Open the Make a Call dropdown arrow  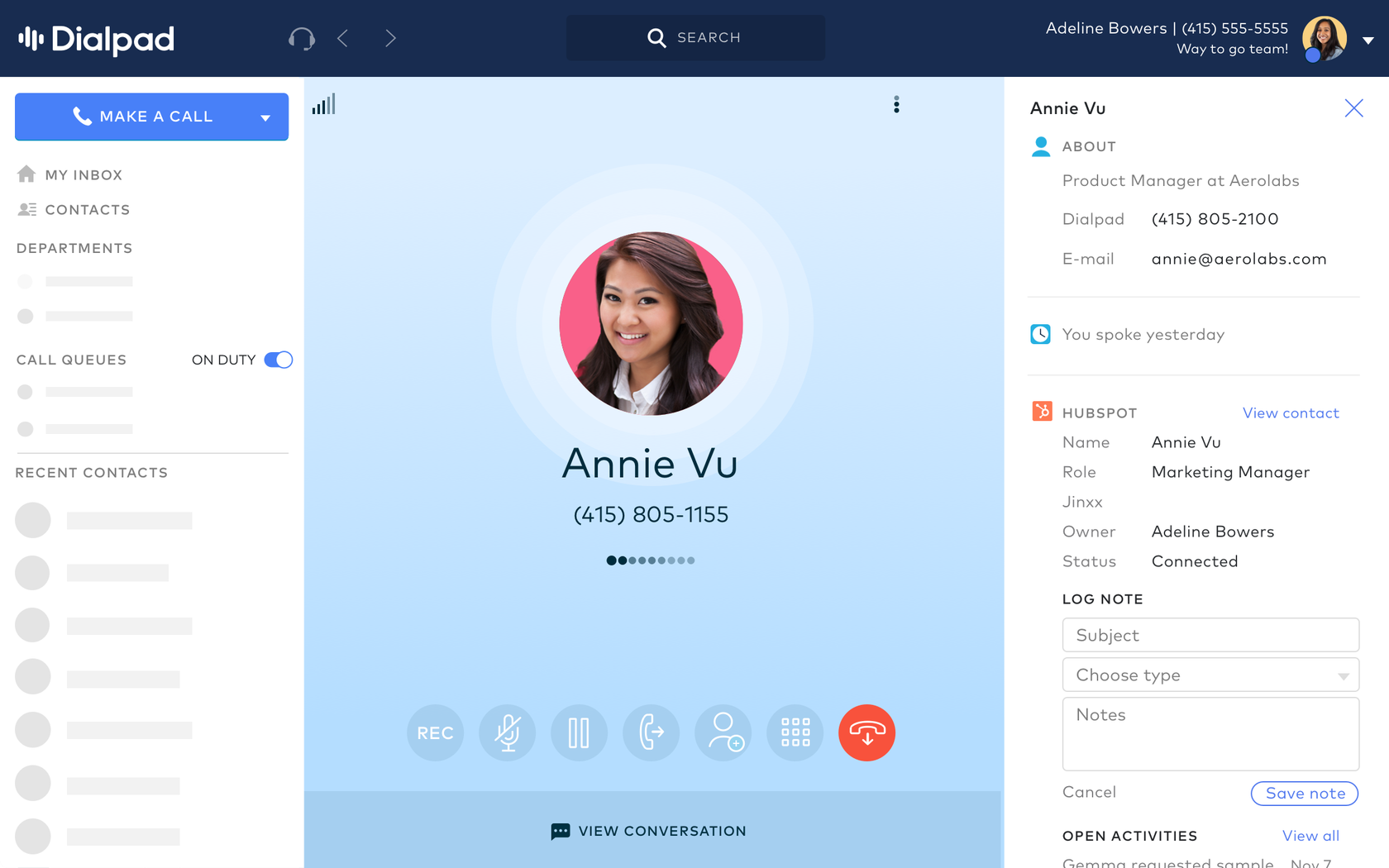point(265,118)
